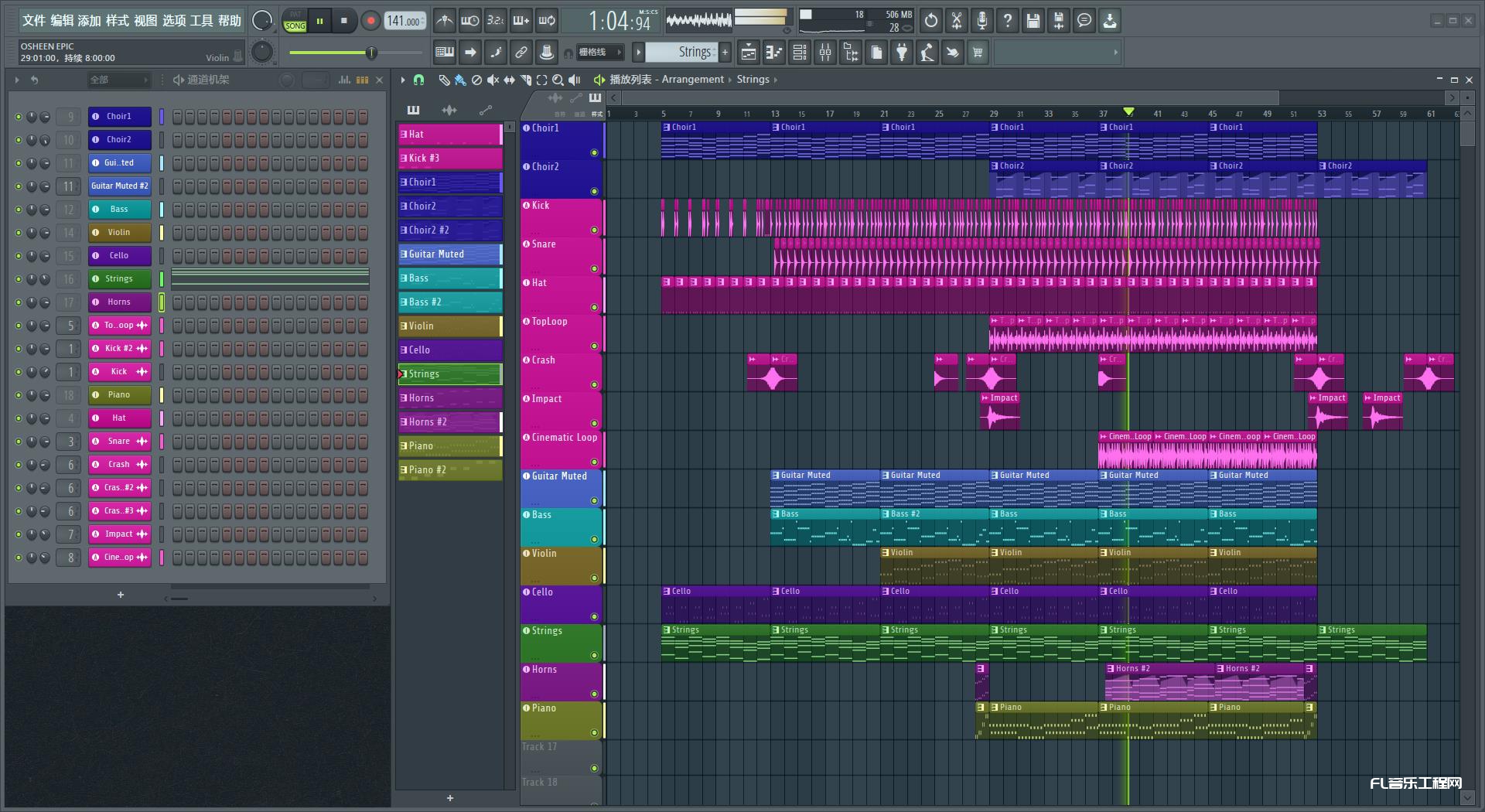Open the mixer icon
This screenshot has height=812, width=1485.
[x=825, y=53]
